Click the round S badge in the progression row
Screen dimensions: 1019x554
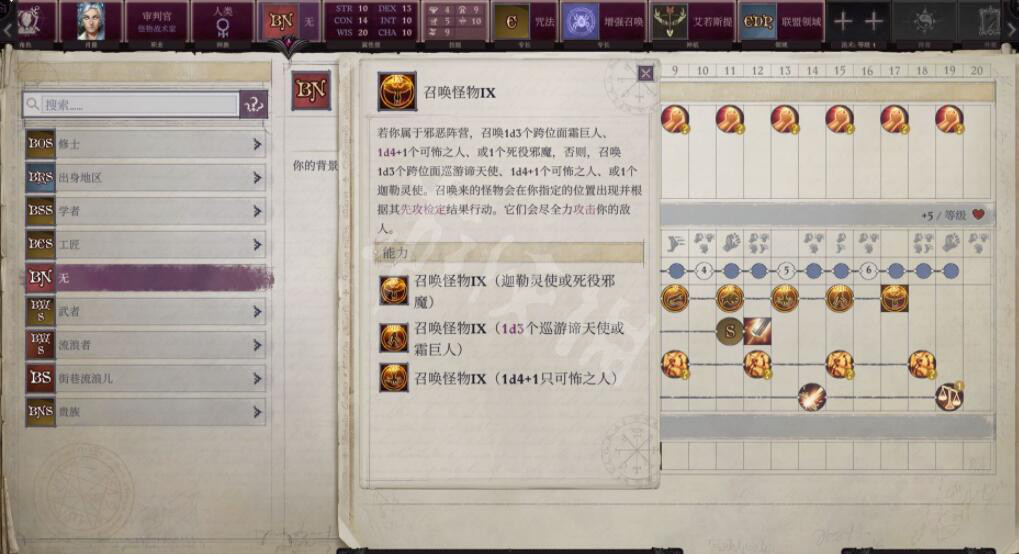click(729, 331)
